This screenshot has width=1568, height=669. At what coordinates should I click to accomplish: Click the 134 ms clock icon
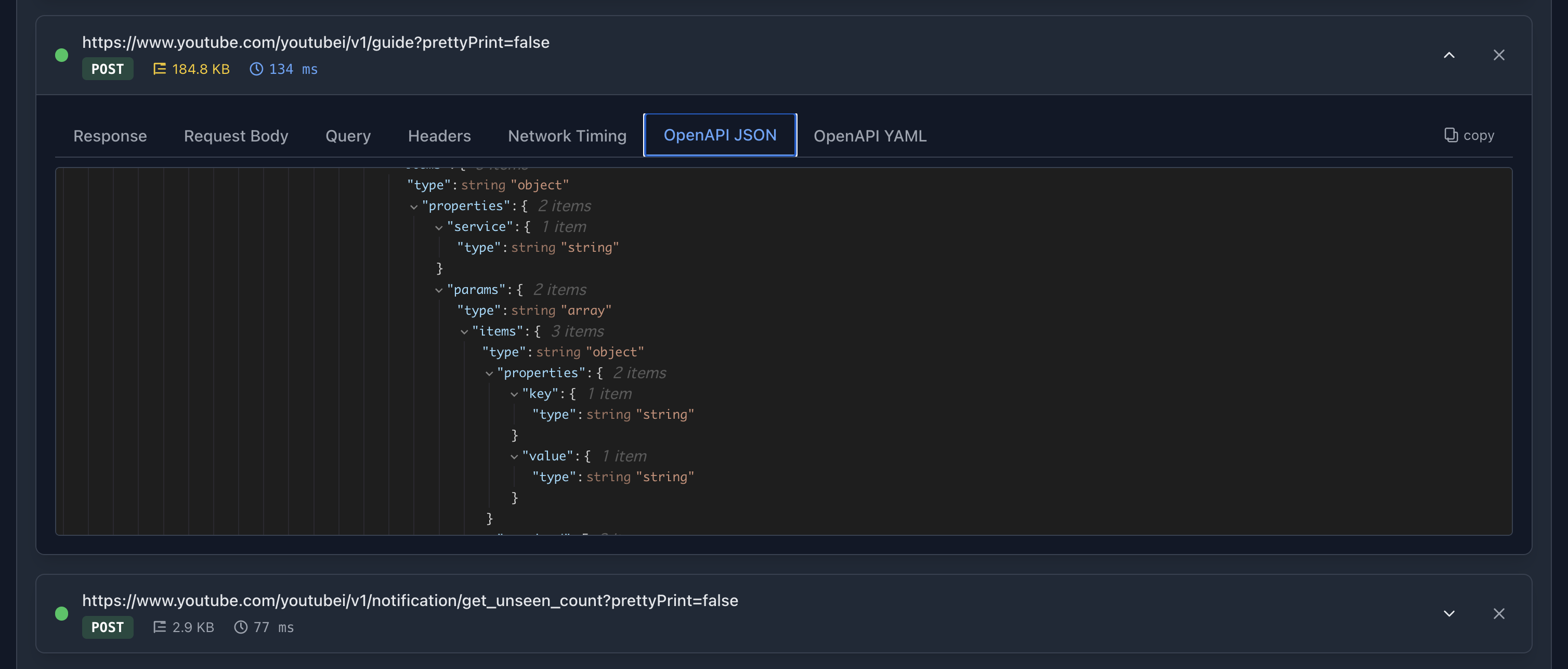256,69
